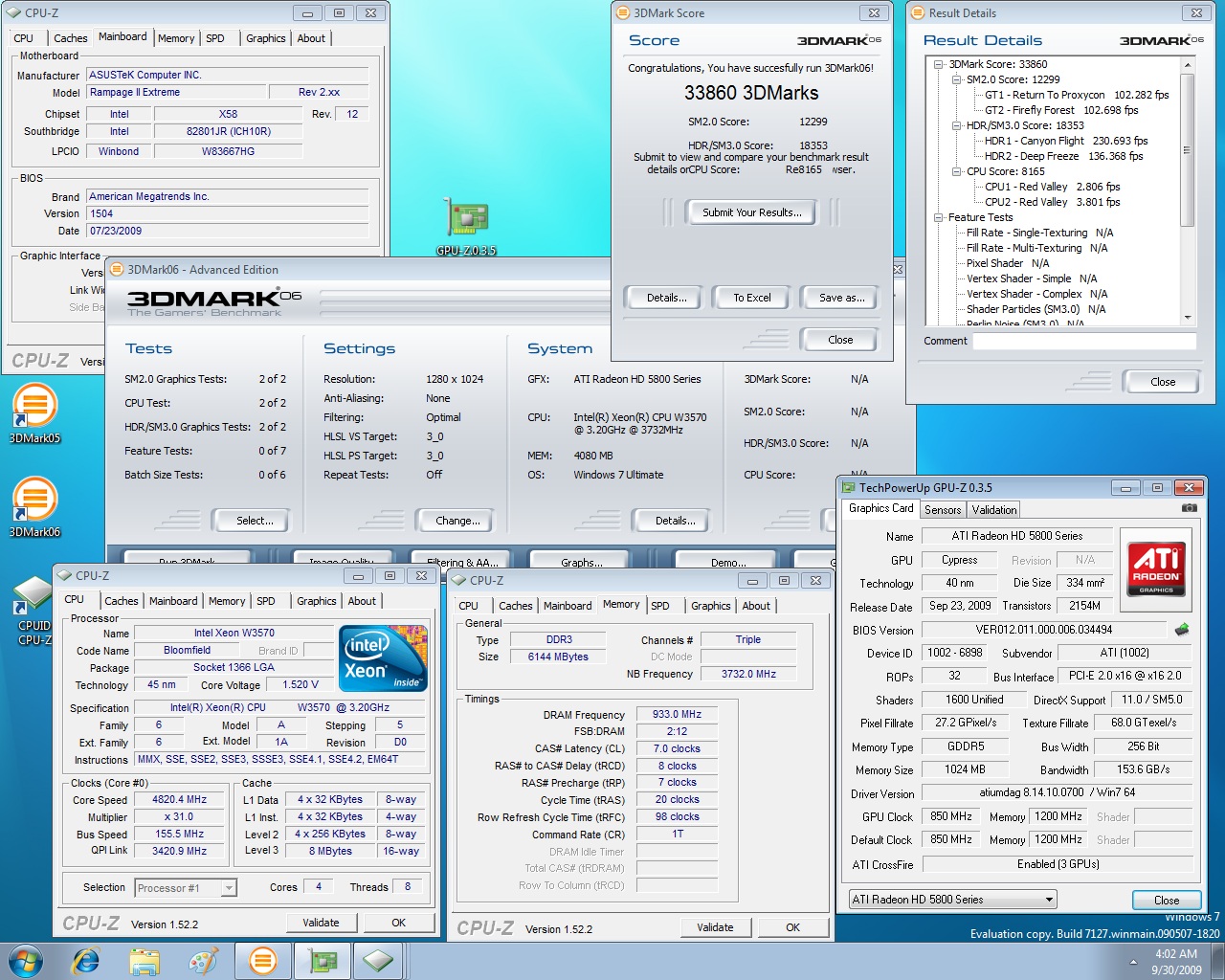Open Windows Explorer folder icon in taskbar
Screen dimensions: 1225x980
point(145,961)
